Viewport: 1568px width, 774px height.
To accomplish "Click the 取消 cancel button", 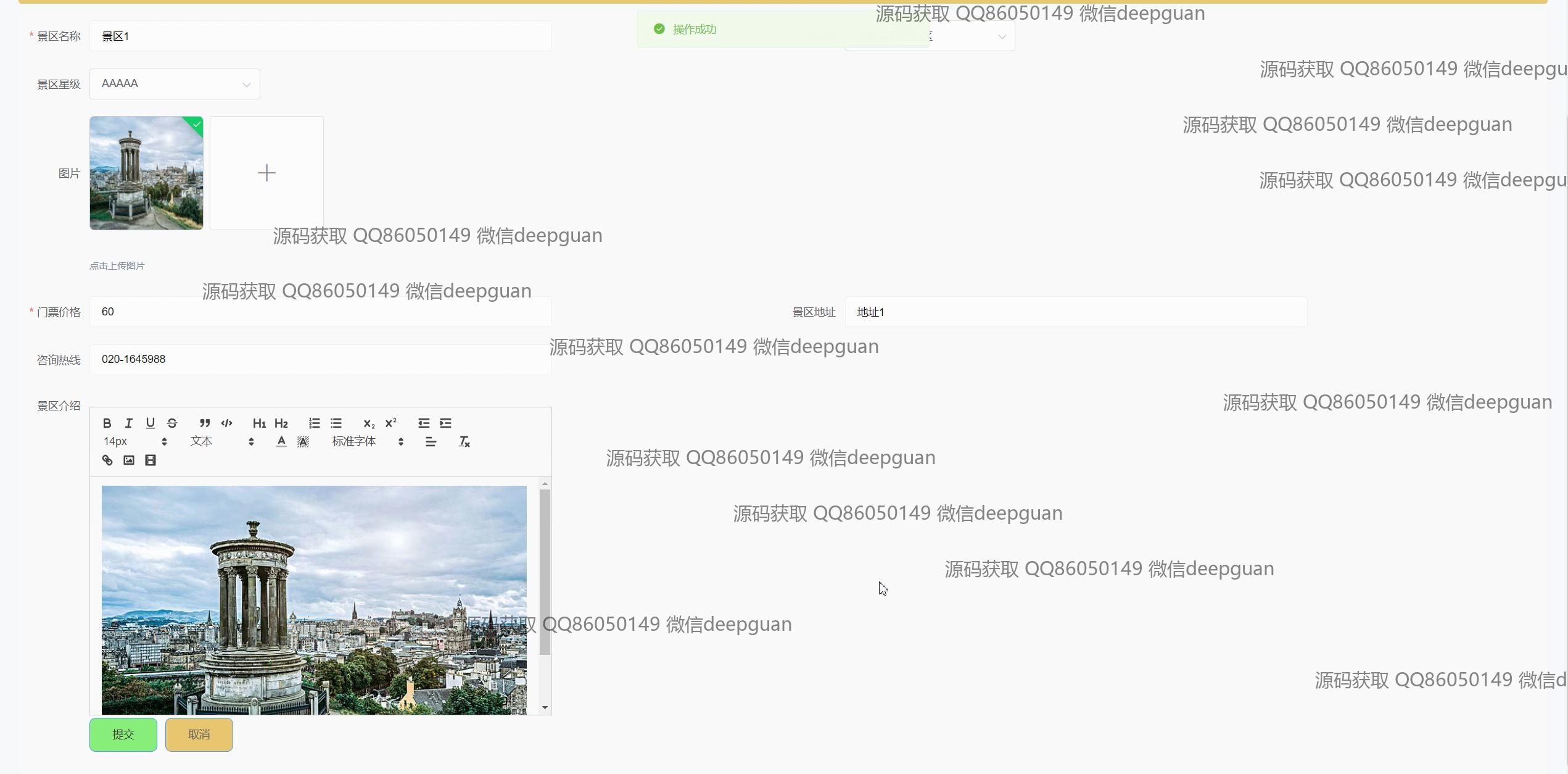I will point(199,734).
